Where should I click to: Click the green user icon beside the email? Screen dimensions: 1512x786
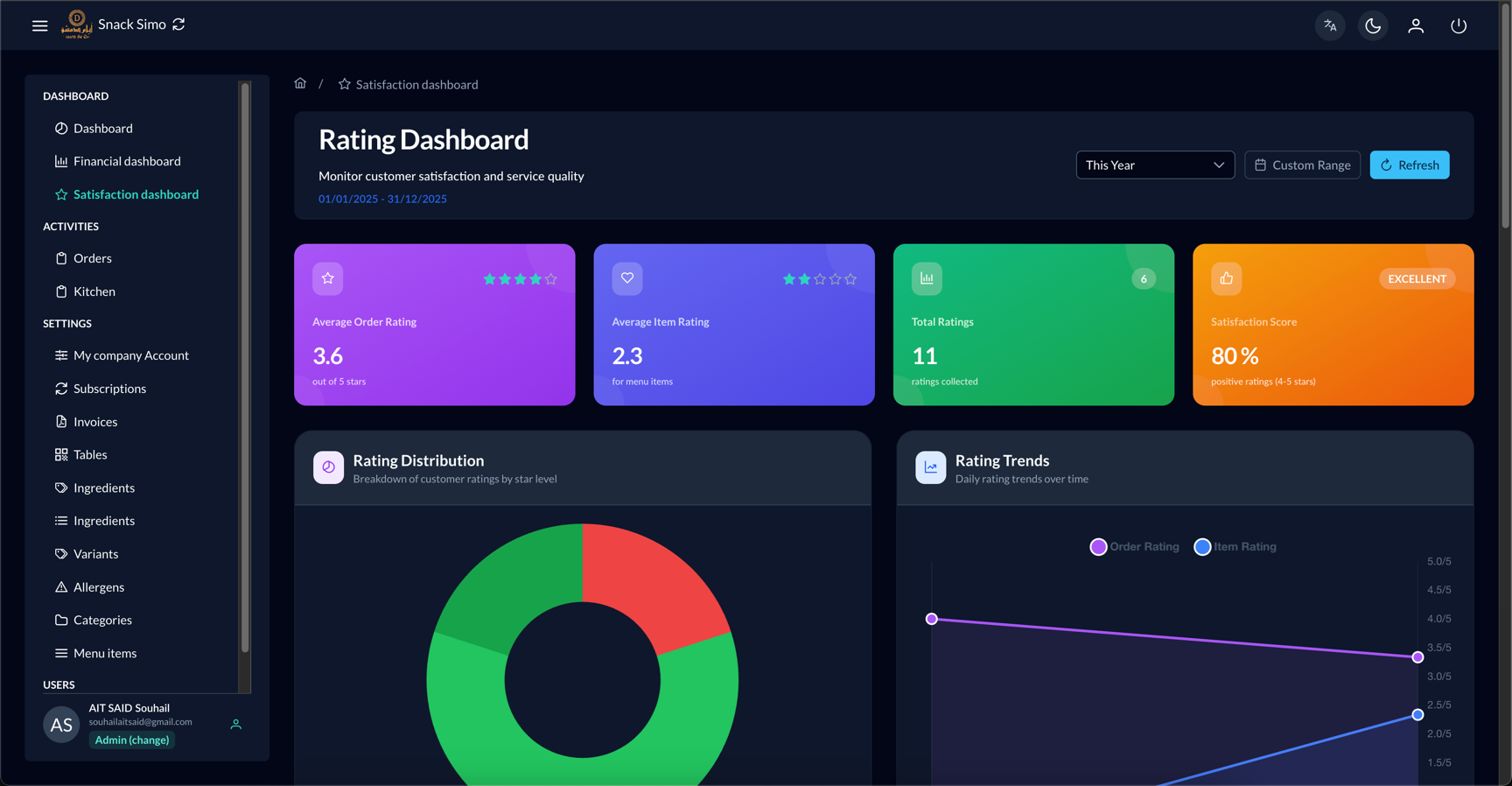(235, 725)
